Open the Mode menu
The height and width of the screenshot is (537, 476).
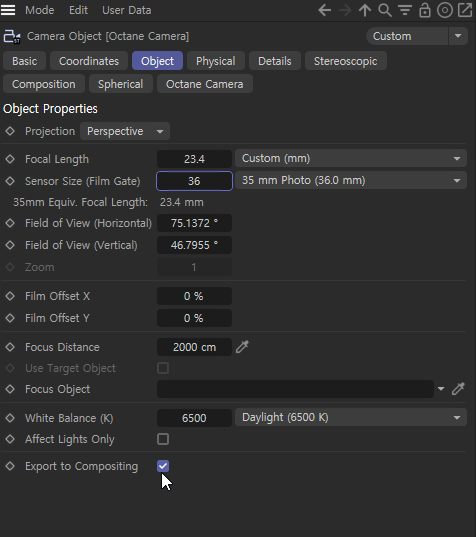[40, 10]
